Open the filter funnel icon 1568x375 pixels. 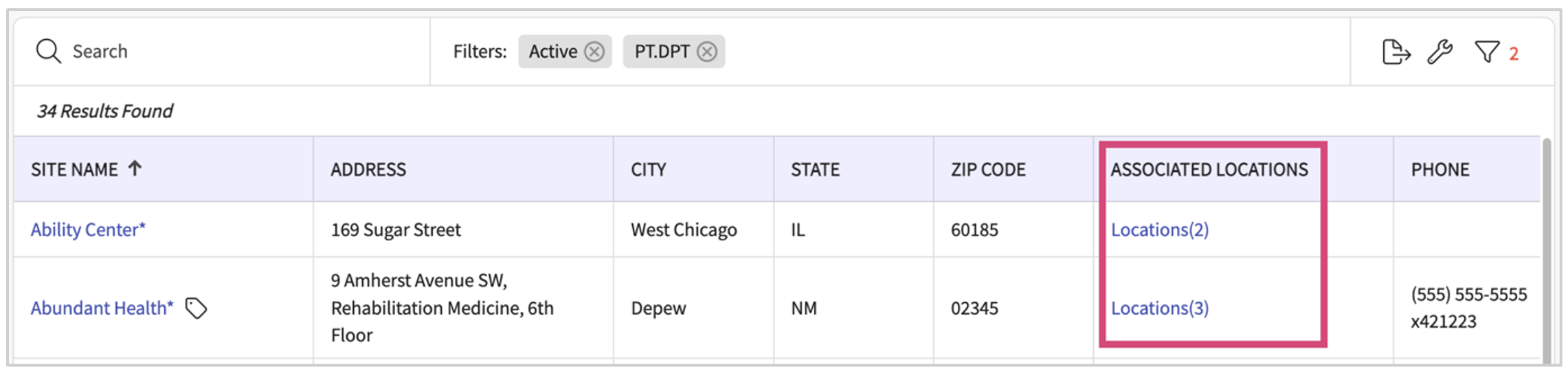(1487, 52)
